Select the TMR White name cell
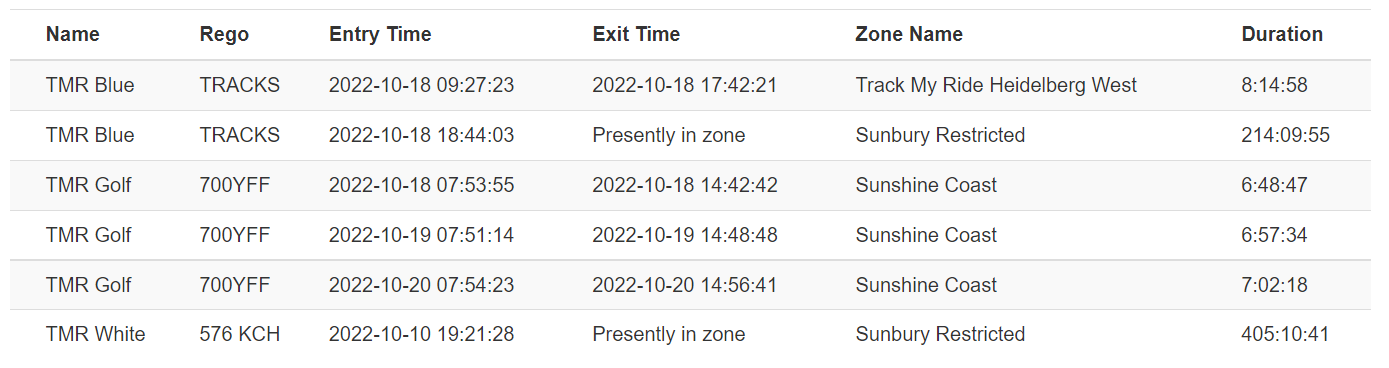Image resolution: width=1389 pixels, height=368 pixels. click(95, 334)
